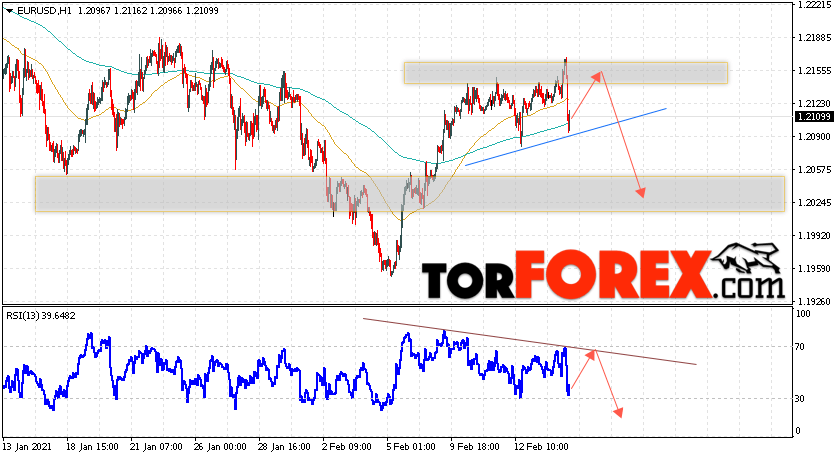Screen dimensions: 838x458
Task: Open the chart menu triangle beside EURUSD,H1
Action: 9,11
